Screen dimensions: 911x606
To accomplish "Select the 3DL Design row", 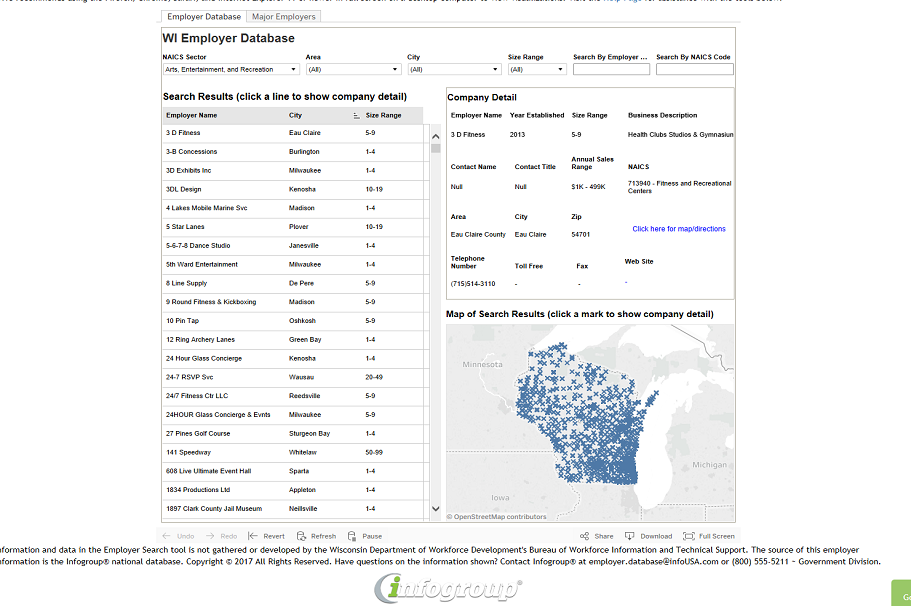I will pyautogui.click(x=293, y=189).
